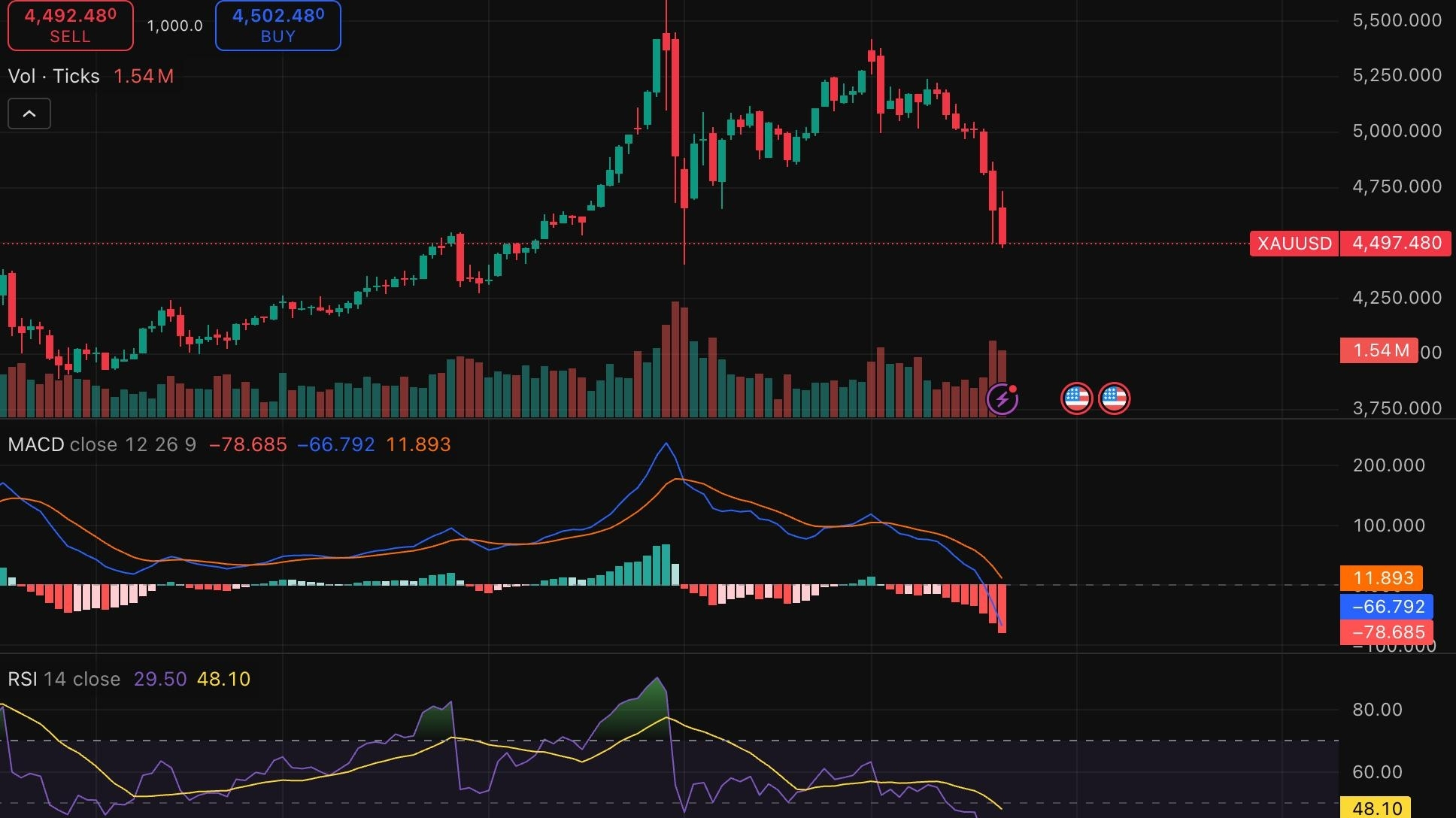Click the 1,000.0 order quantity field

(x=174, y=26)
